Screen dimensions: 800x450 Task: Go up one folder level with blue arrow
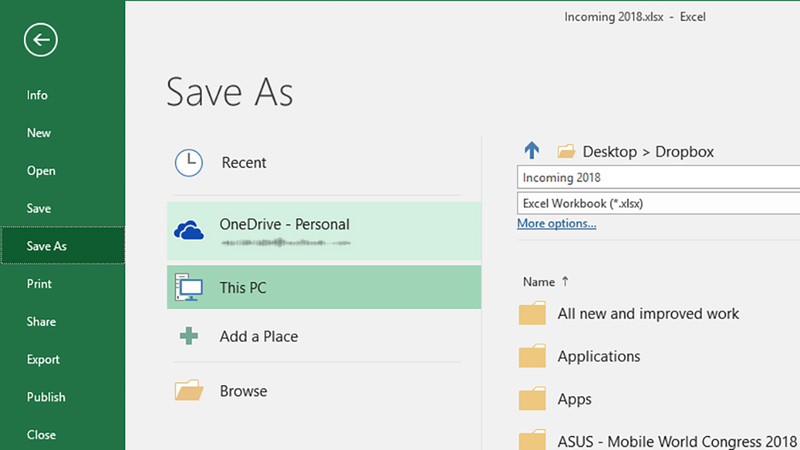(x=532, y=151)
